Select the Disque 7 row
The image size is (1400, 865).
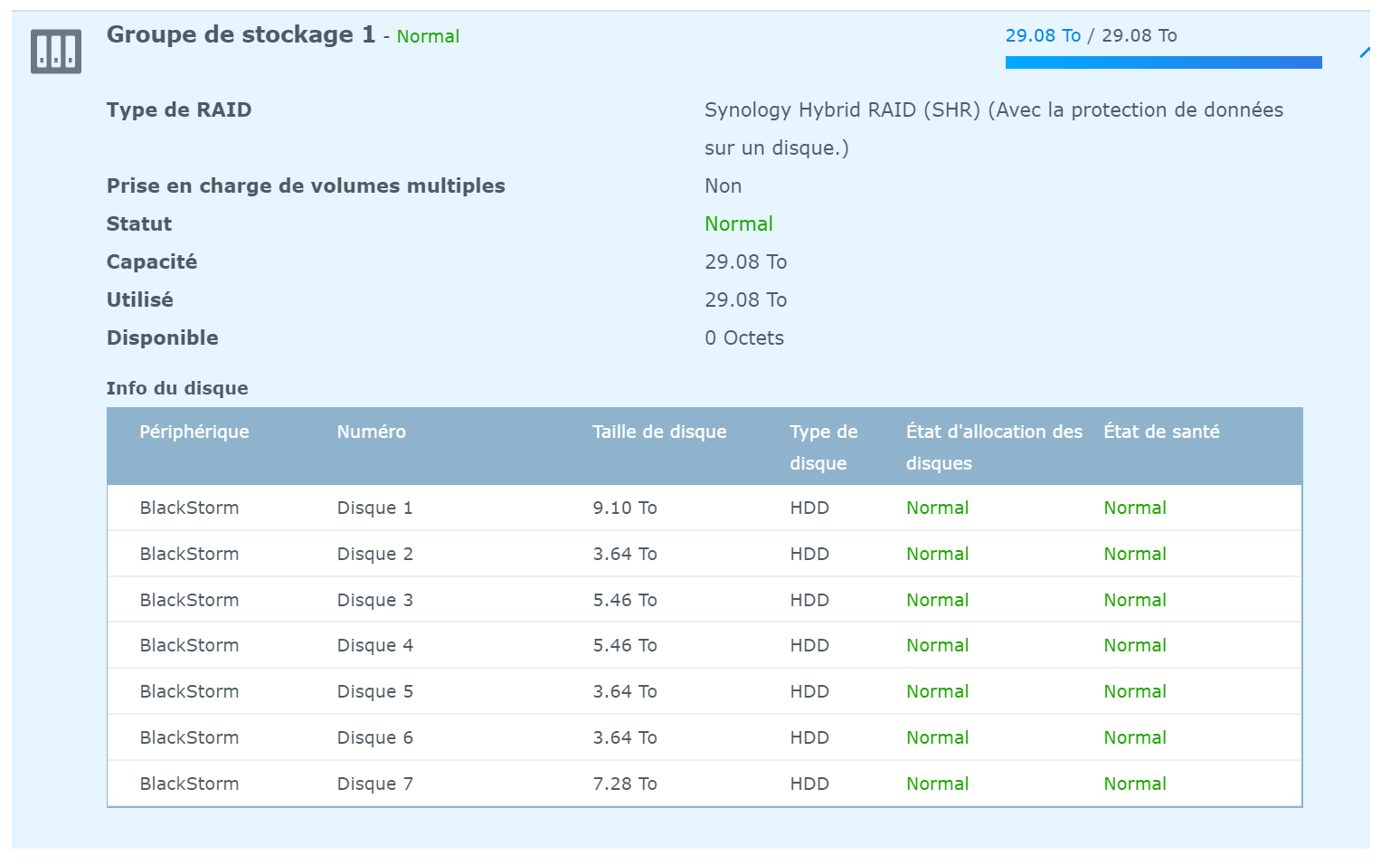pyautogui.click(x=374, y=784)
